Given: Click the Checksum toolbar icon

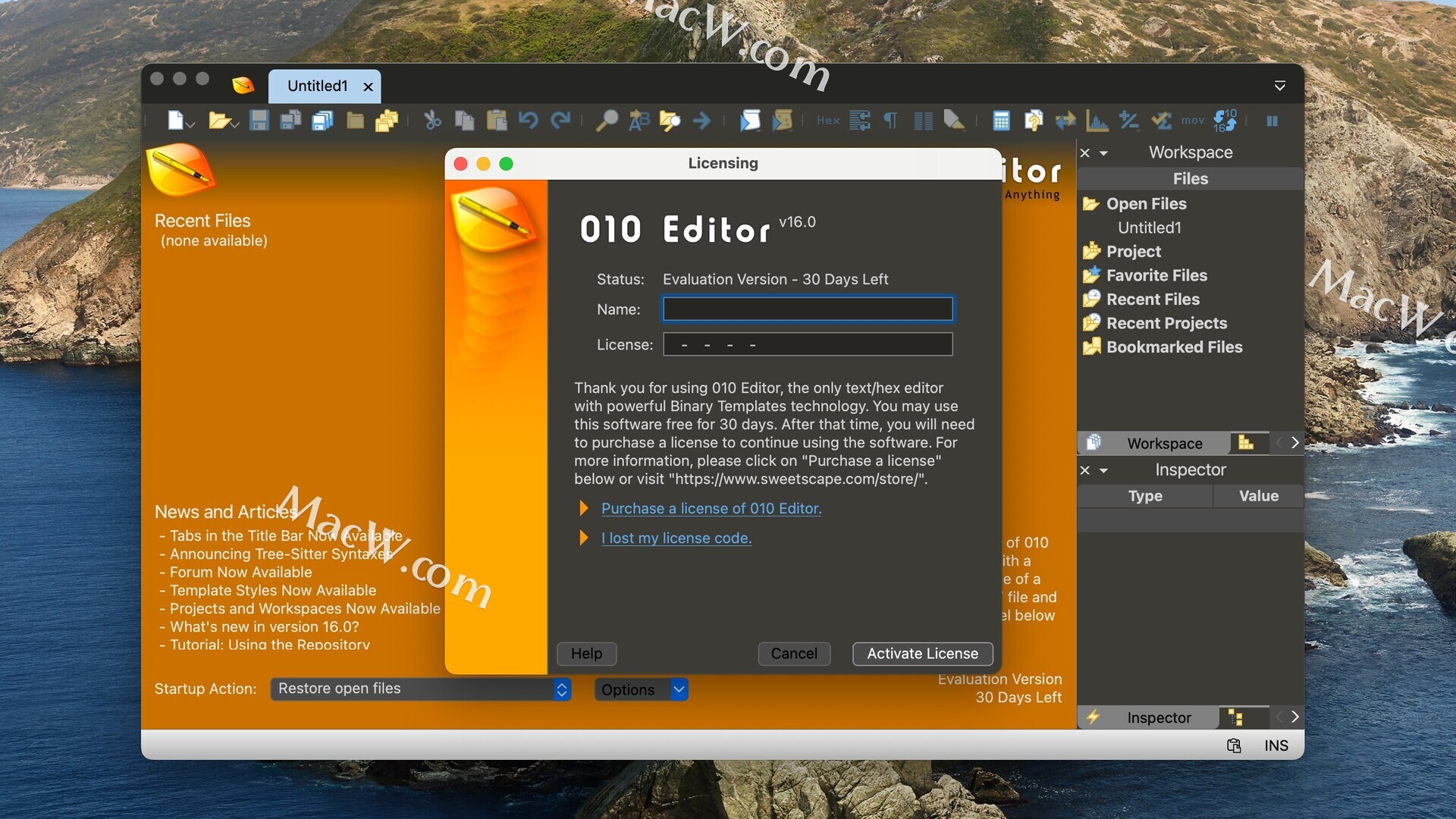Looking at the screenshot, I should 1161,121.
